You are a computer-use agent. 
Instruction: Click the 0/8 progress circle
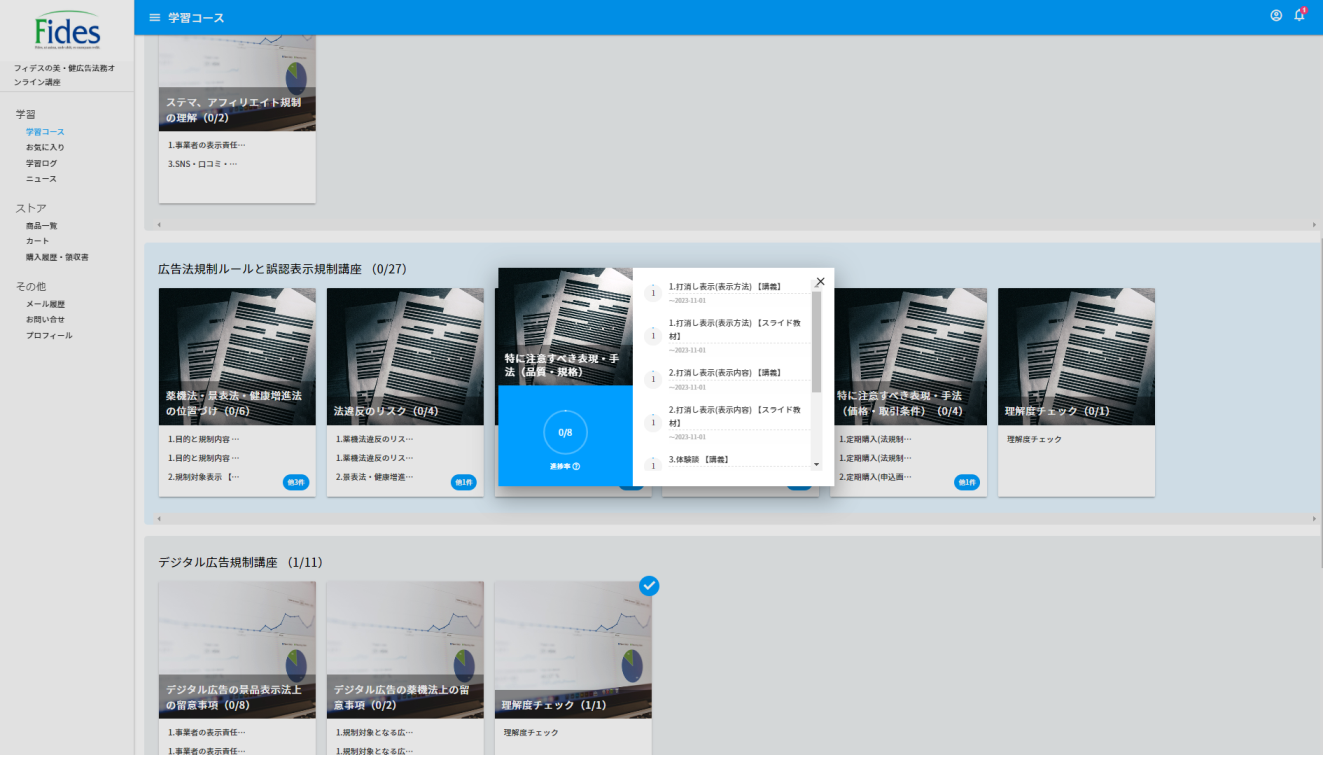coord(565,432)
